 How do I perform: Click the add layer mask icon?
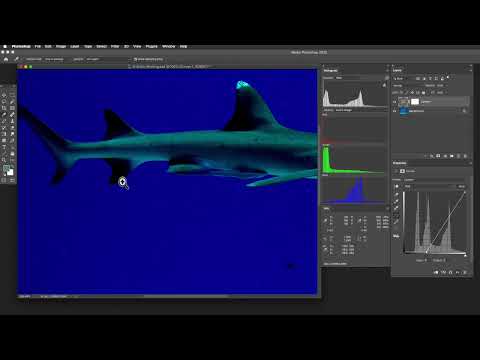[x=438, y=156]
